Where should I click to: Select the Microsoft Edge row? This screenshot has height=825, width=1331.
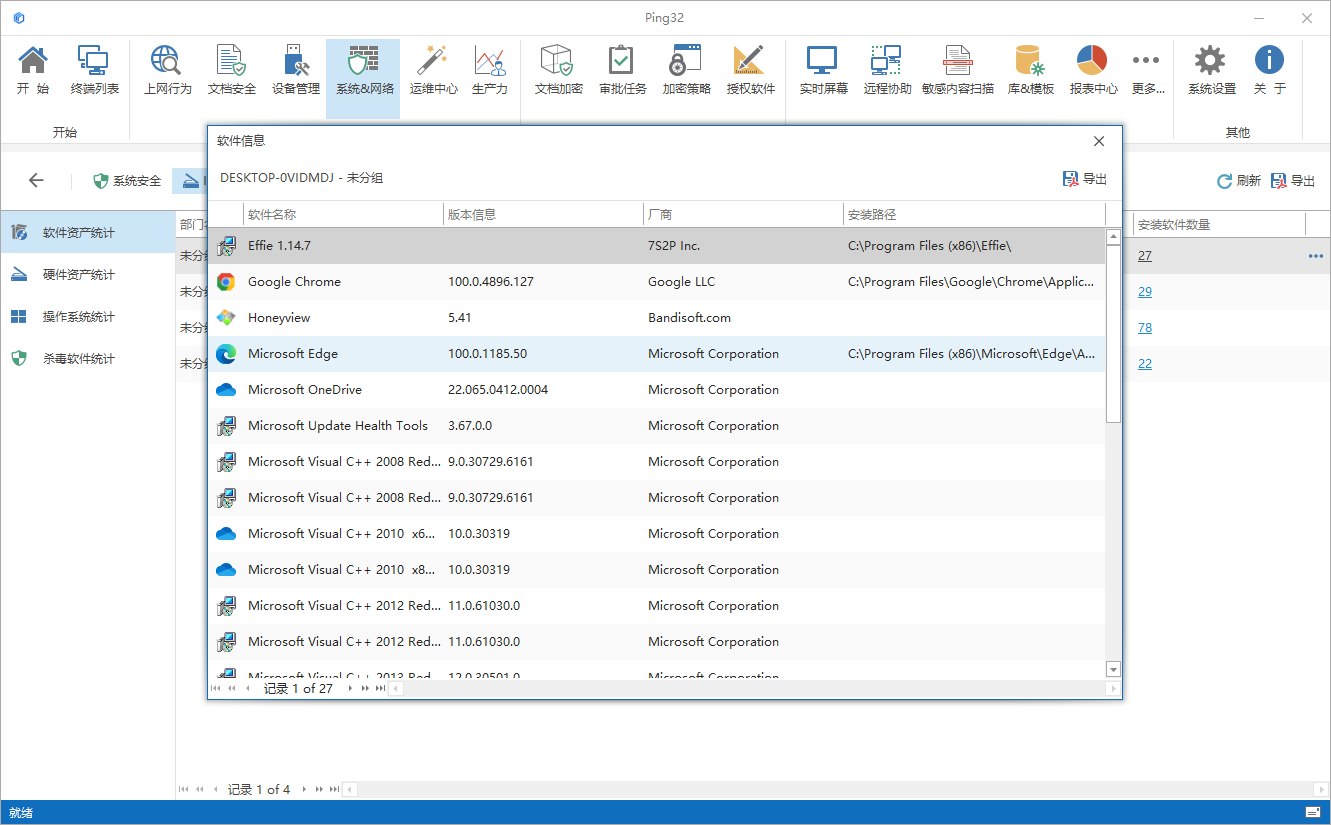(657, 354)
